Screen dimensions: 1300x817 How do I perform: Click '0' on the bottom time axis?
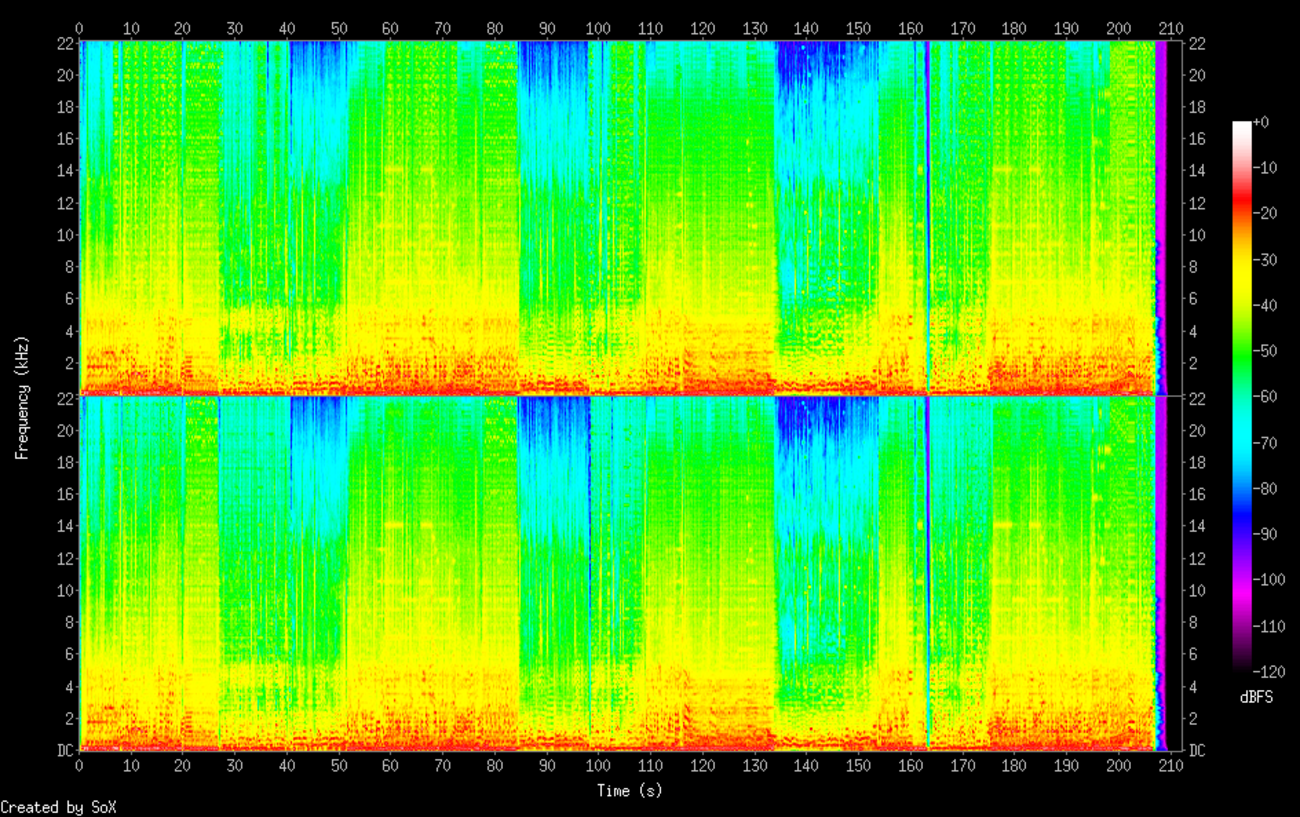[x=79, y=767]
